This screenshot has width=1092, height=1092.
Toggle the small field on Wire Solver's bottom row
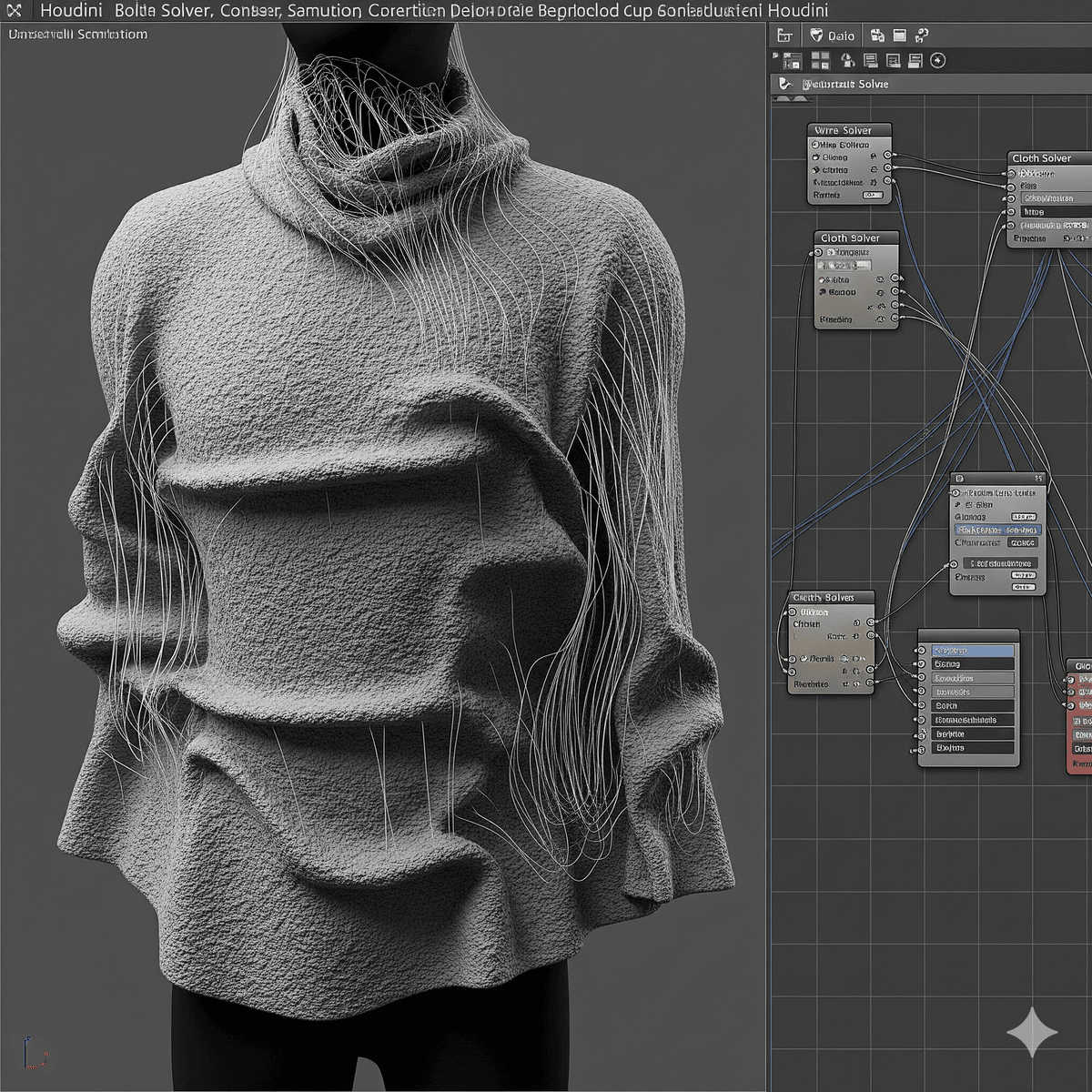point(872,195)
